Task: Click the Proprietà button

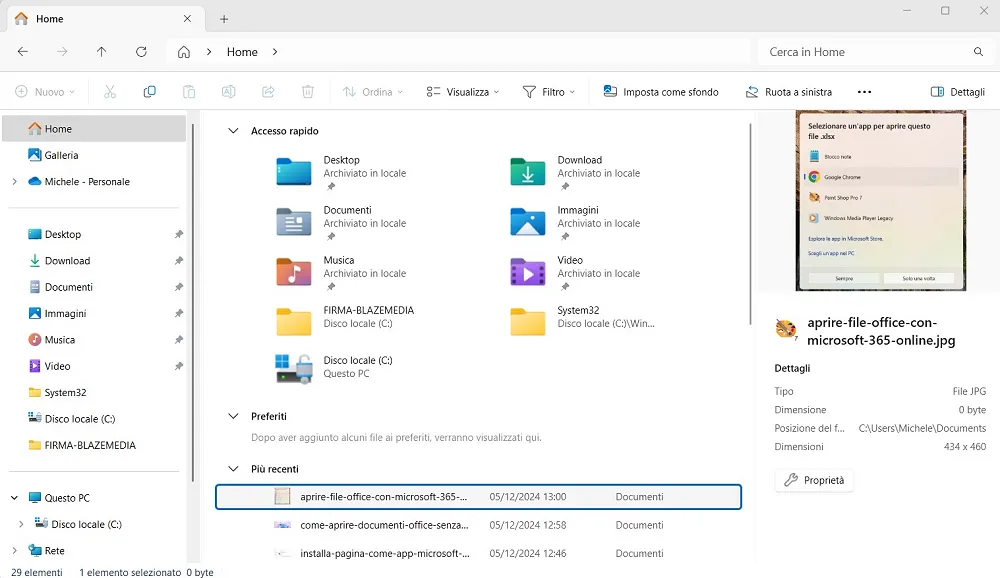Action: click(814, 480)
